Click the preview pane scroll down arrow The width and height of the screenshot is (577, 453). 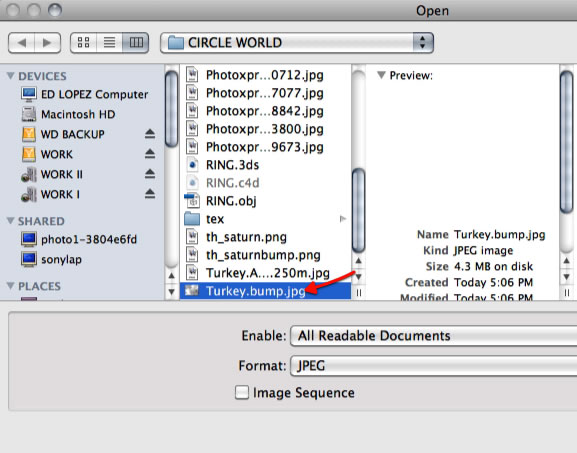[x=567, y=277]
